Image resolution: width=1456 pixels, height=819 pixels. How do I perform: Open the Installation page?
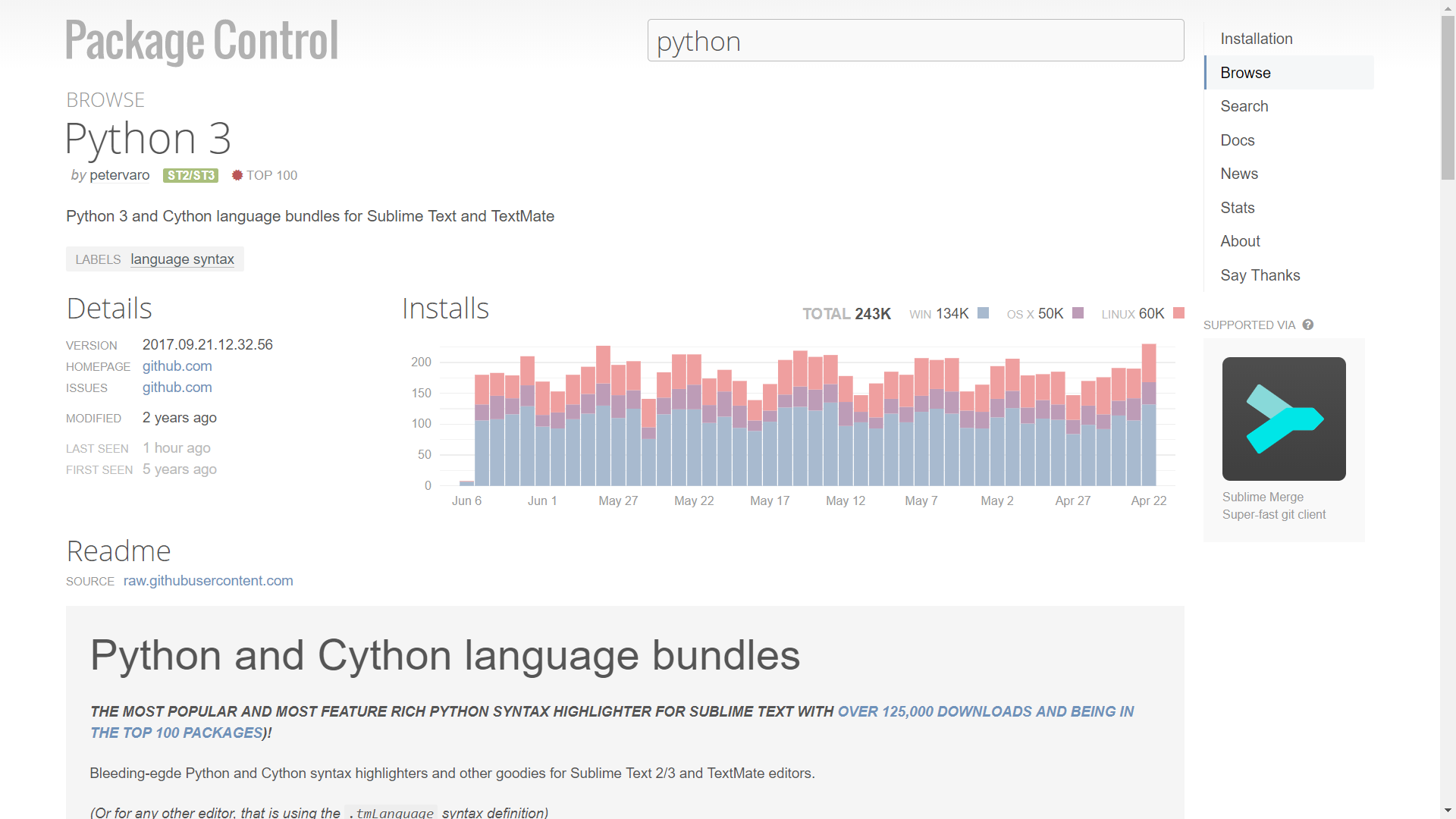pos(1256,39)
